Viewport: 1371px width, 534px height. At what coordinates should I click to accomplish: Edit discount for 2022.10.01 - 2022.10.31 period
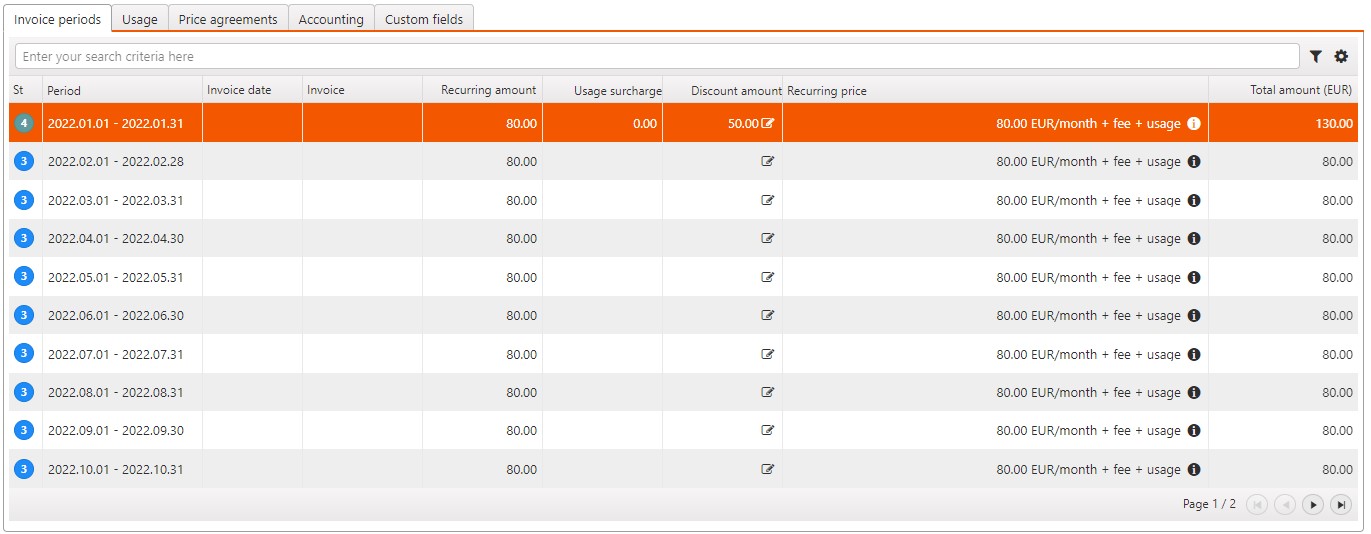[x=768, y=469]
